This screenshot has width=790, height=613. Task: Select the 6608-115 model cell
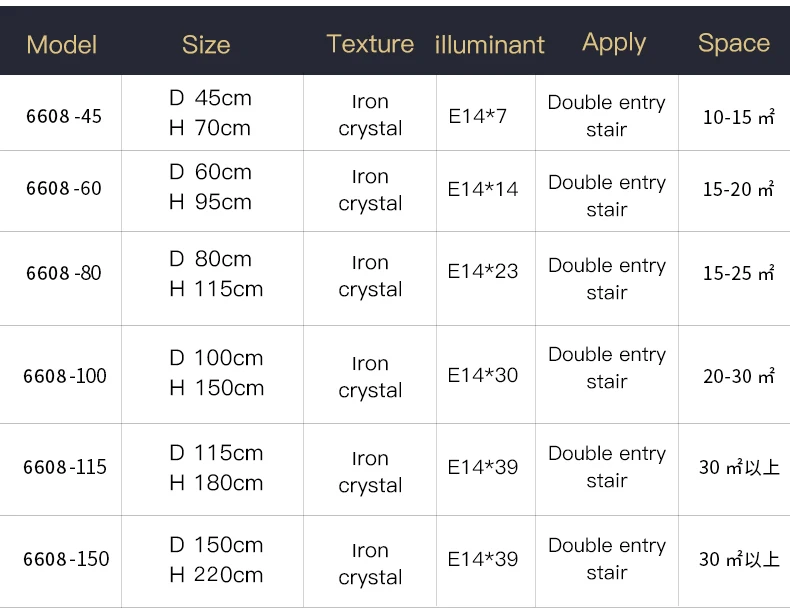click(65, 467)
